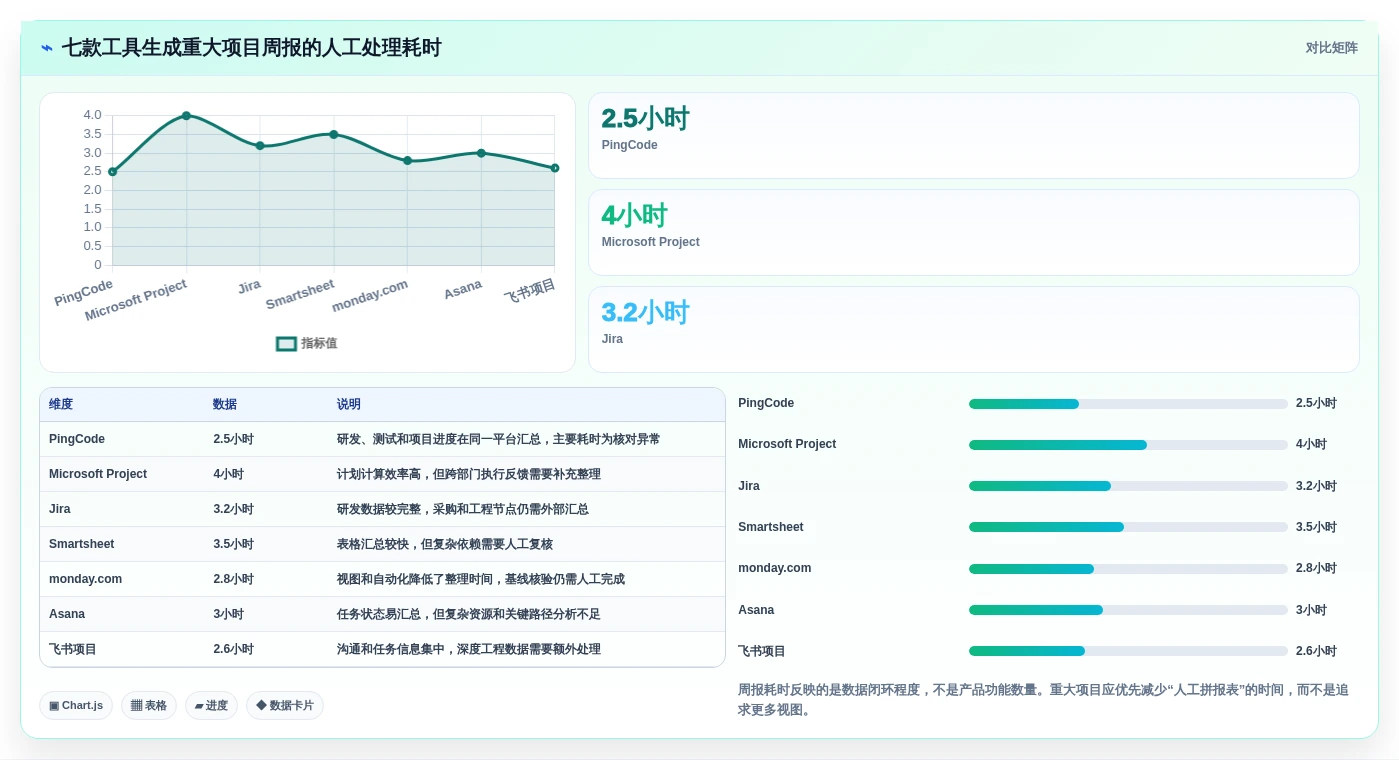Click the 对比矩阵 label in the header
The height and width of the screenshot is (760, 1399).
pos(1331,48)
